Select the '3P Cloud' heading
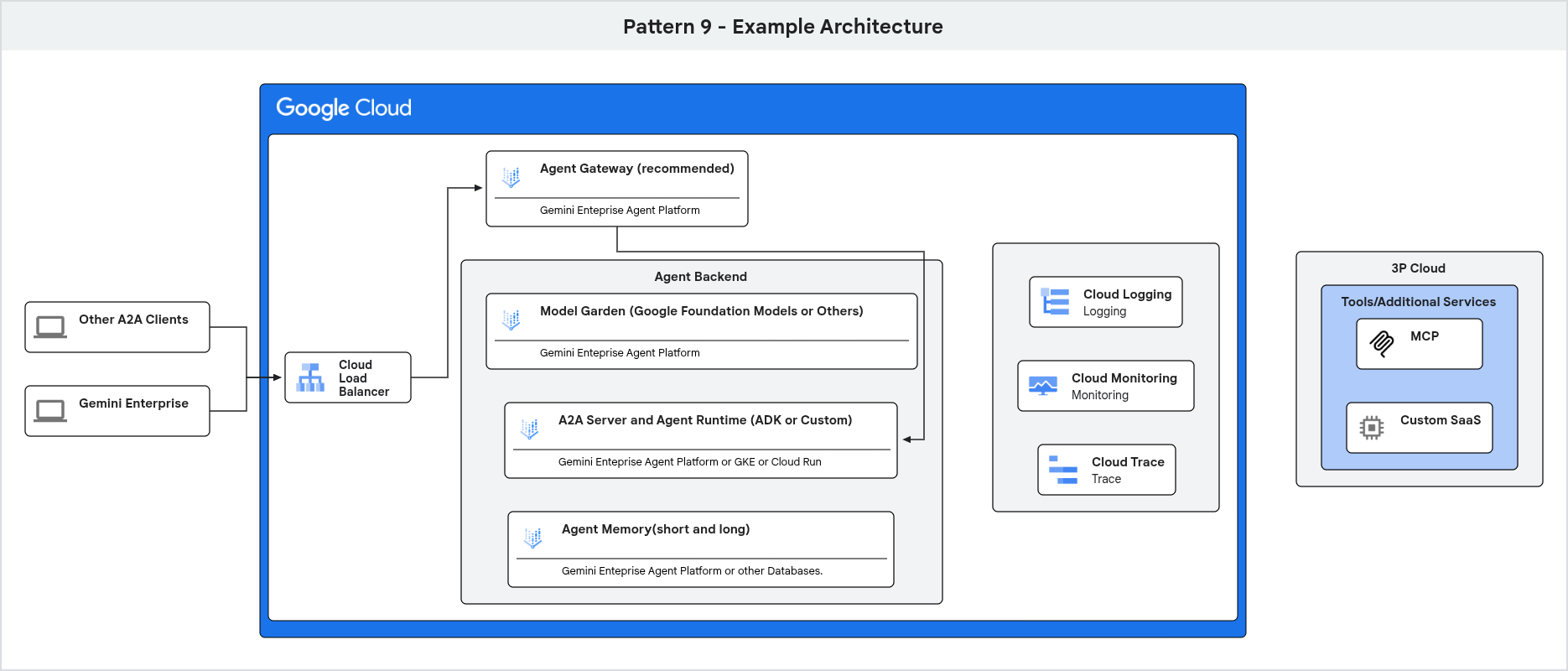The height and width of the screenshot is (671, 1568). 1419,268
